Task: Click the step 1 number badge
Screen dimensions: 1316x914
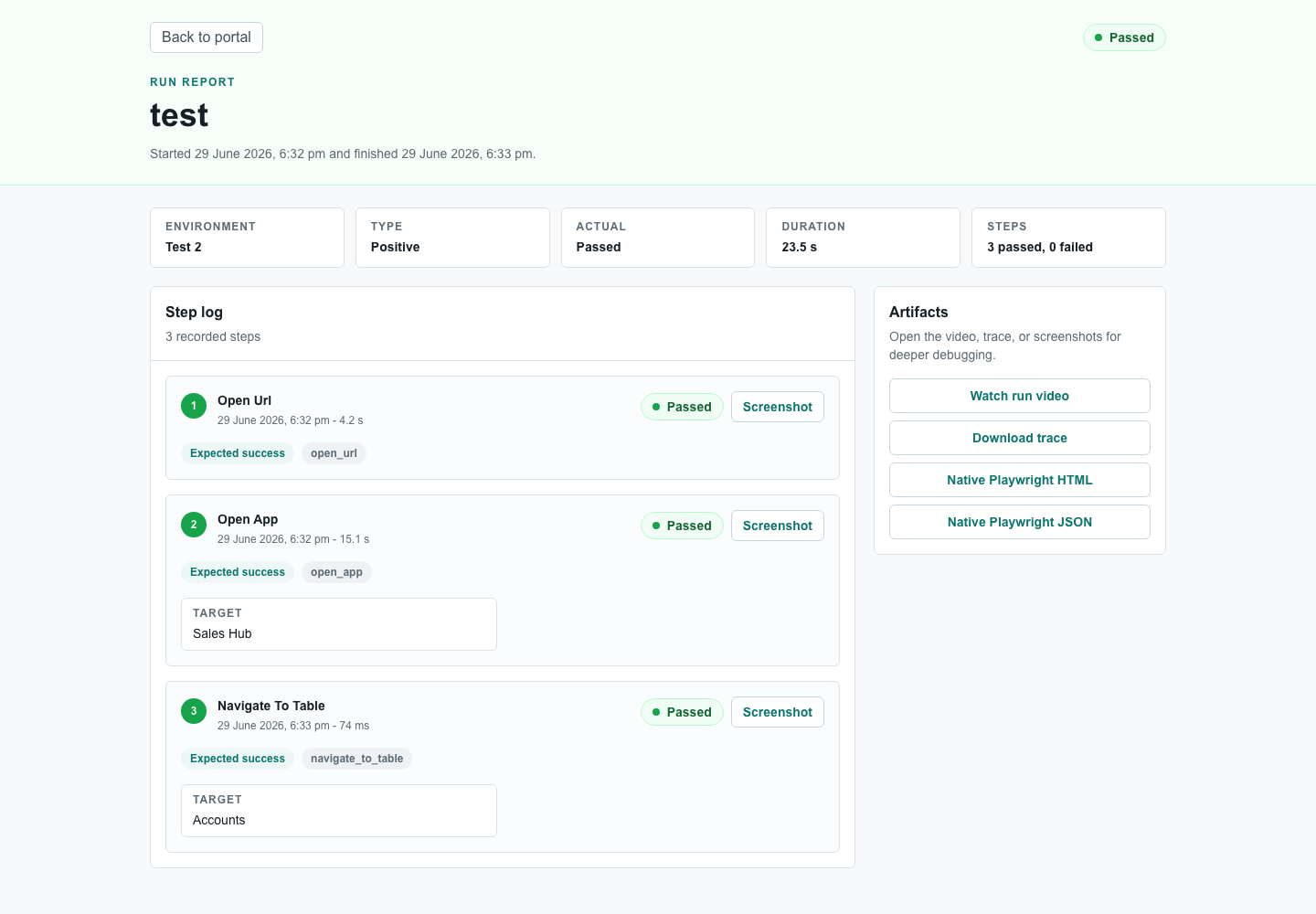Action: point(194,406)
